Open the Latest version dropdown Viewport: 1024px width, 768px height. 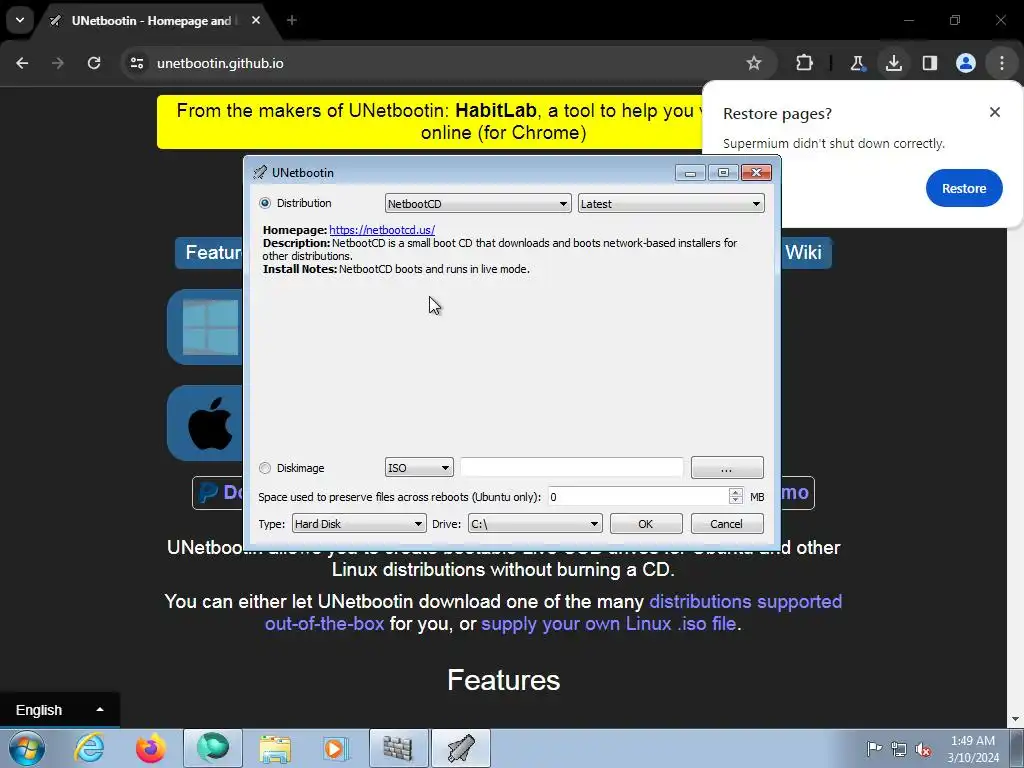tap(671, 204)
